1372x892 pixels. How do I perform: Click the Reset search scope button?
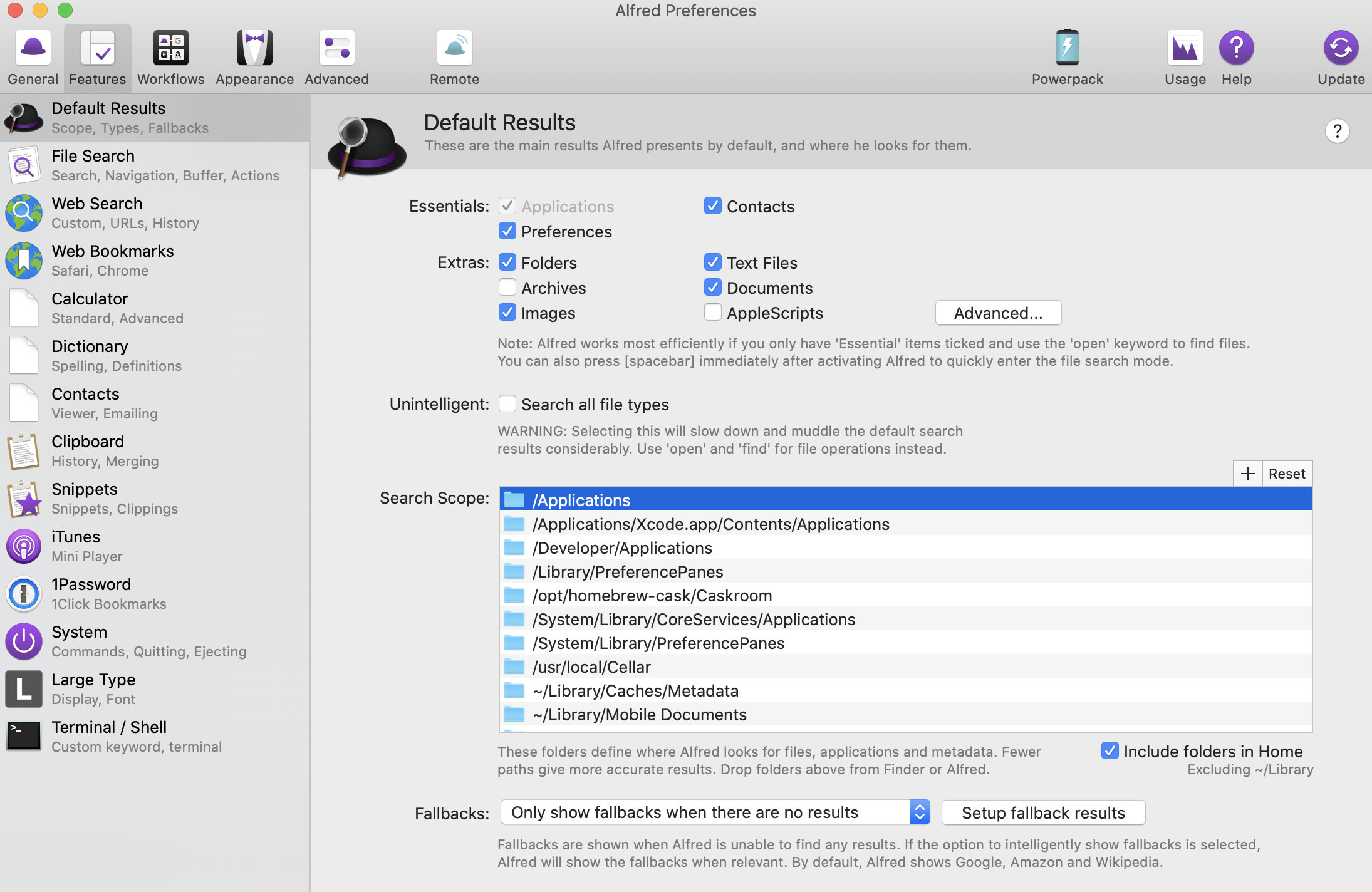(1287, 474)
